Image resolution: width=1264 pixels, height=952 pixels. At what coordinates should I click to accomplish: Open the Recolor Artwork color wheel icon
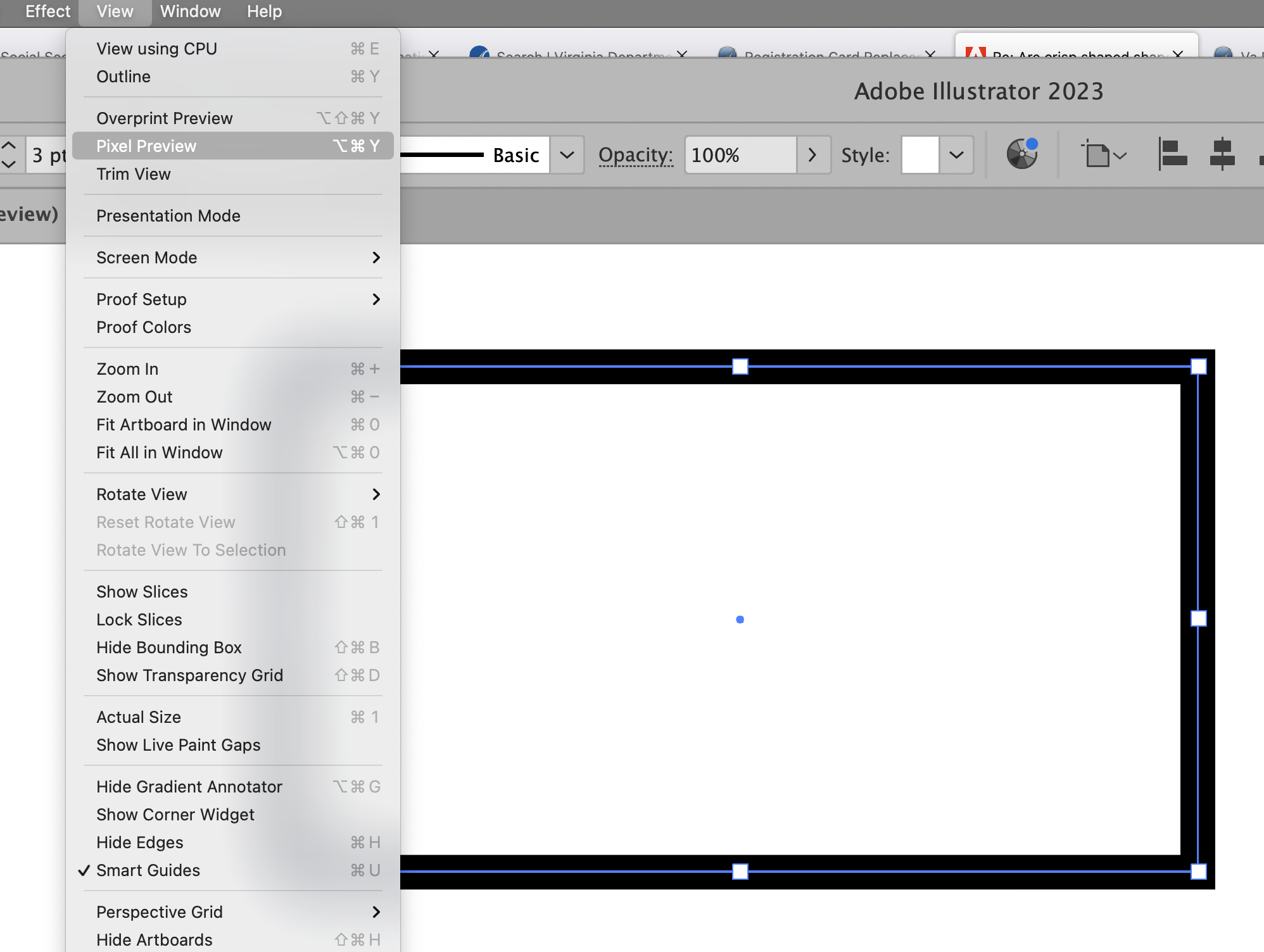coord(1021,154)
